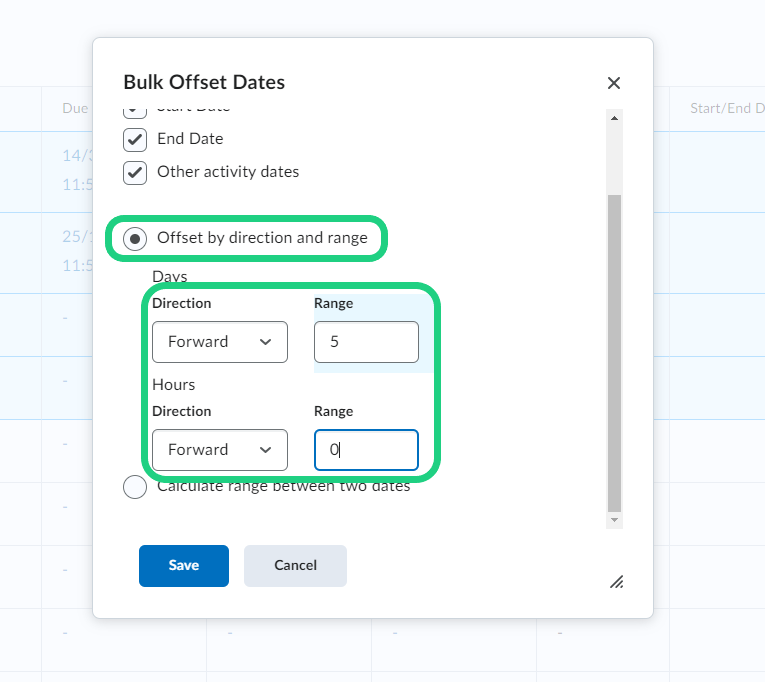Image resolution: width=765 pixels, height=682 pixels.
Task: Expand the Days Direction dropdown
Action: click(220, 342)
